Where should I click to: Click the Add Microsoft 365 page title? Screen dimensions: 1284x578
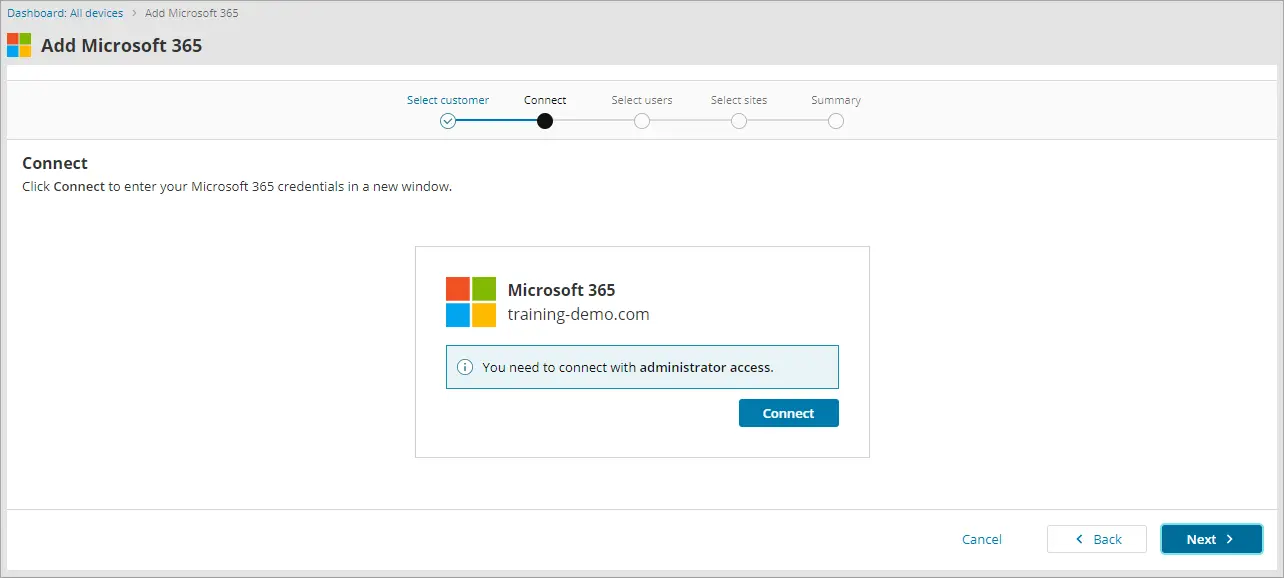pos(122,45)
